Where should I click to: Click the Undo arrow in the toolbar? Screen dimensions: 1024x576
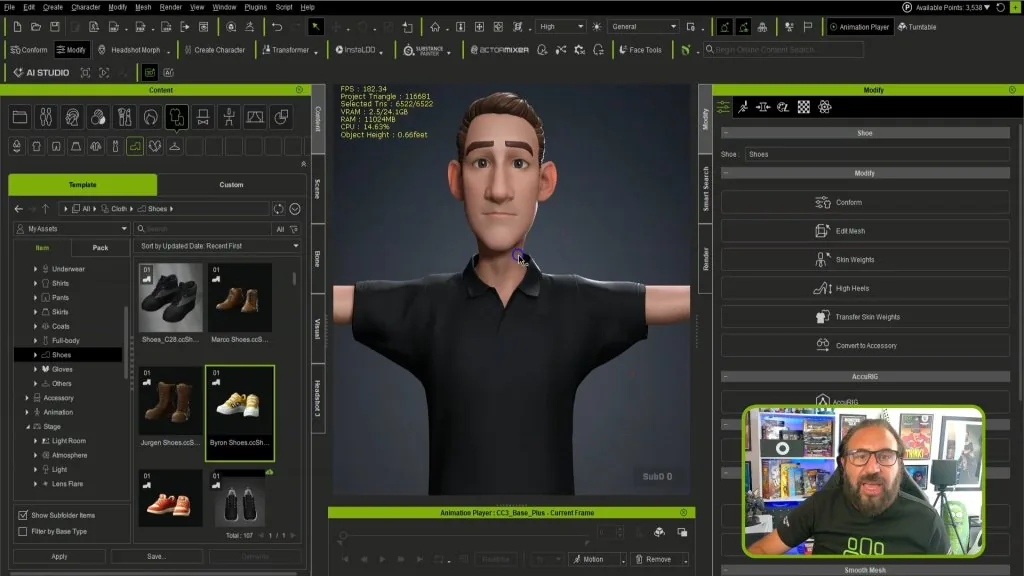(277, 27)
